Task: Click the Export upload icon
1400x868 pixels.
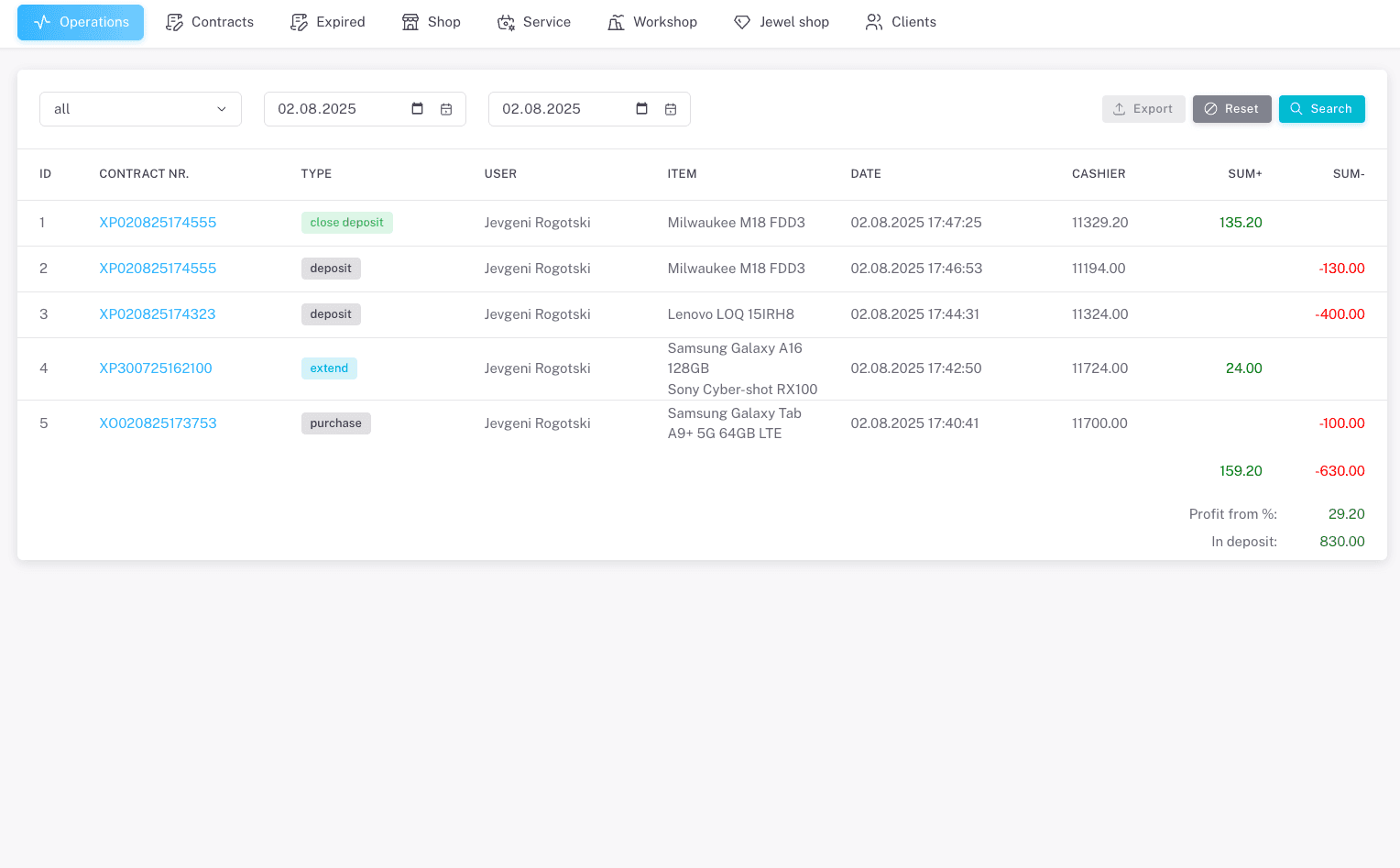Action: click(x=1119, y=108)
